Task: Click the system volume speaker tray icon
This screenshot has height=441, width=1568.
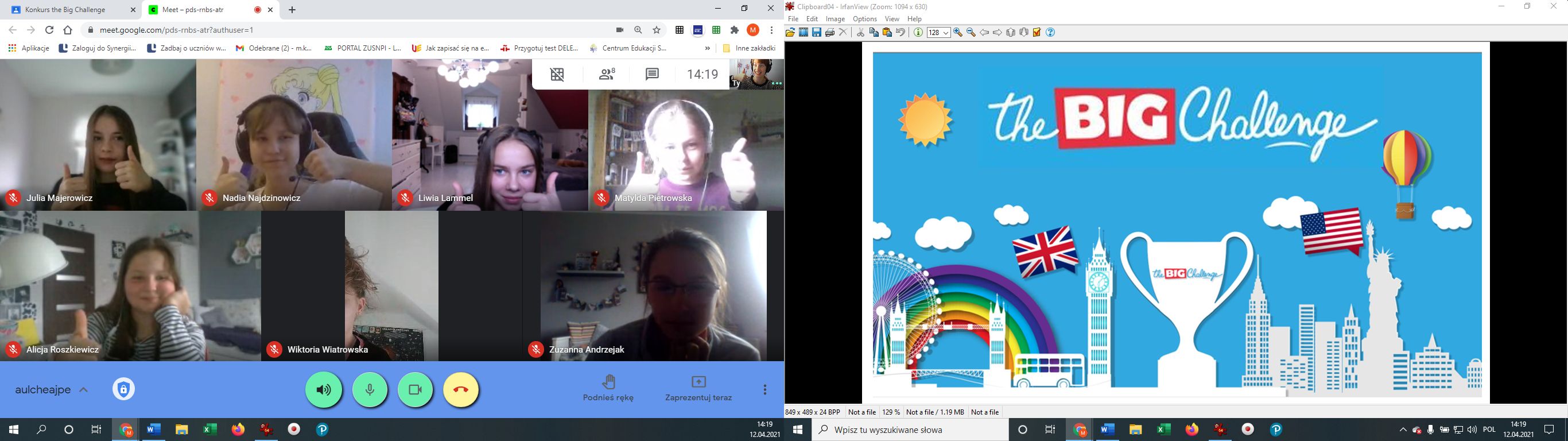Action: tap(1472, 430)
